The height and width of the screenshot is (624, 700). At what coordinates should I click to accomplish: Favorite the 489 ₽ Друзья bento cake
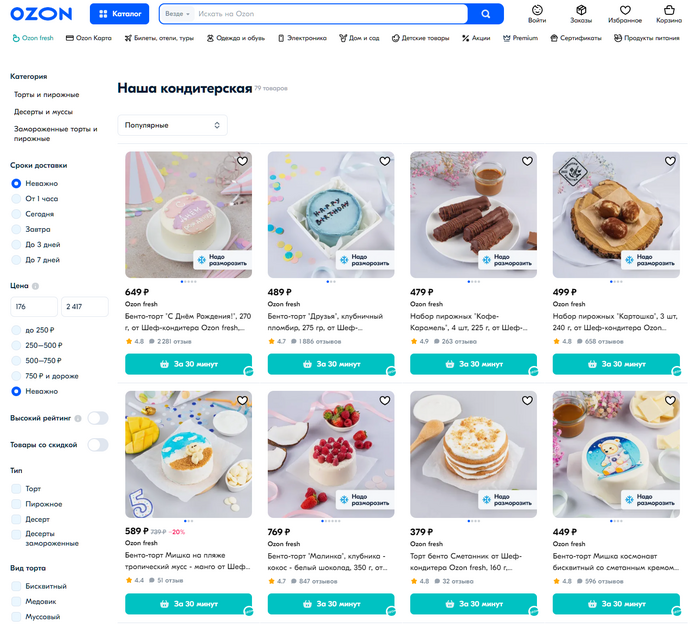385,161
